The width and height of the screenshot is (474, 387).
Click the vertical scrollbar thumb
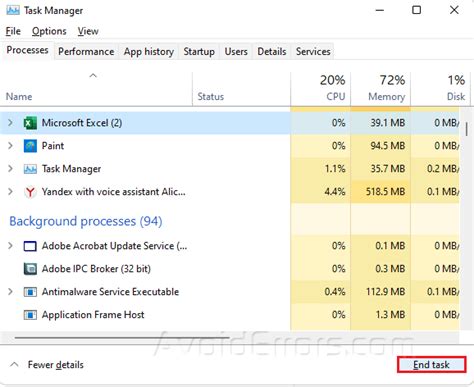point(467,129)
